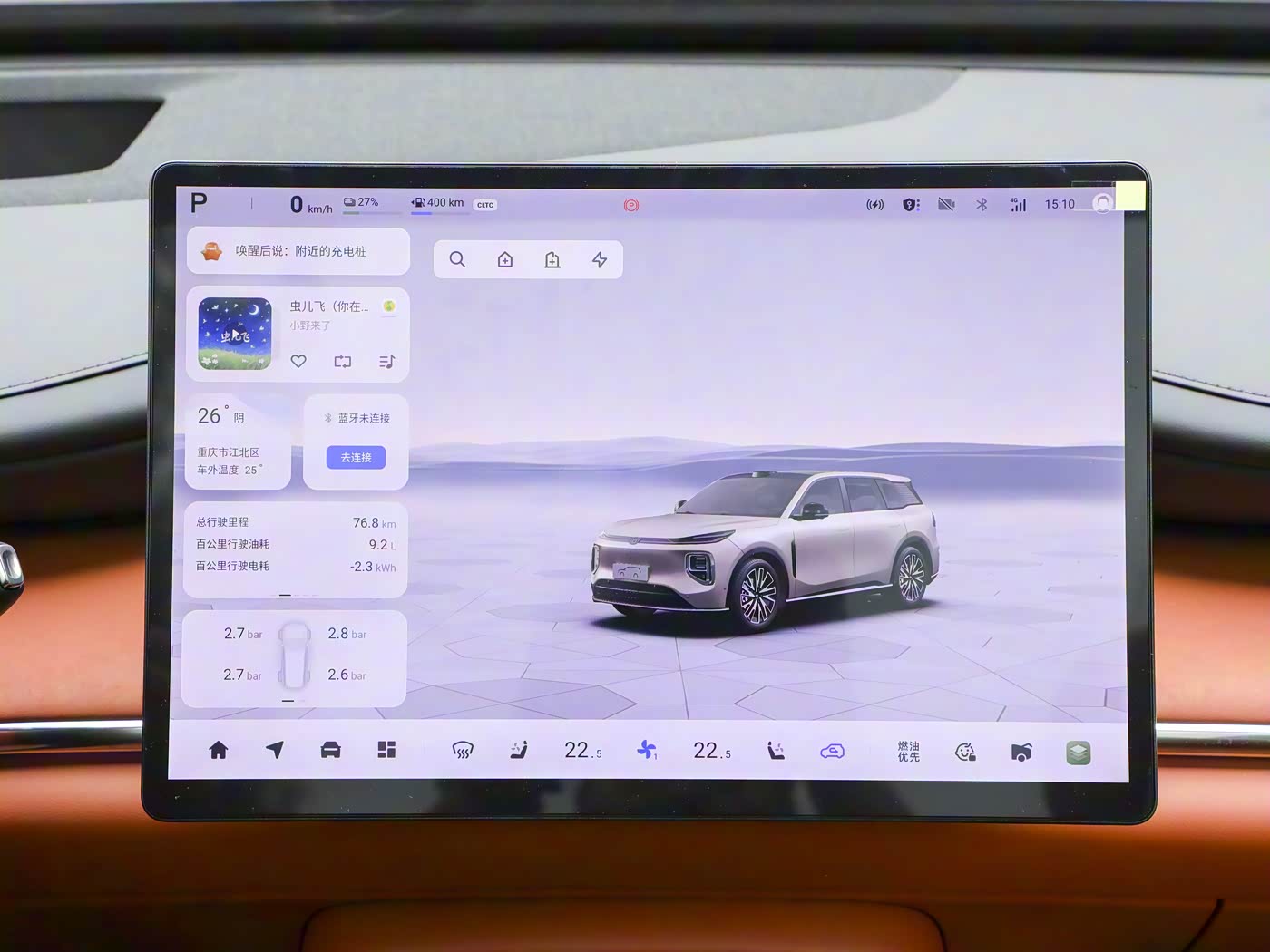The height and width of the screenshot is (952, 1270).
Task: Select the home address shortcut icon
Action: click(505, 260)
